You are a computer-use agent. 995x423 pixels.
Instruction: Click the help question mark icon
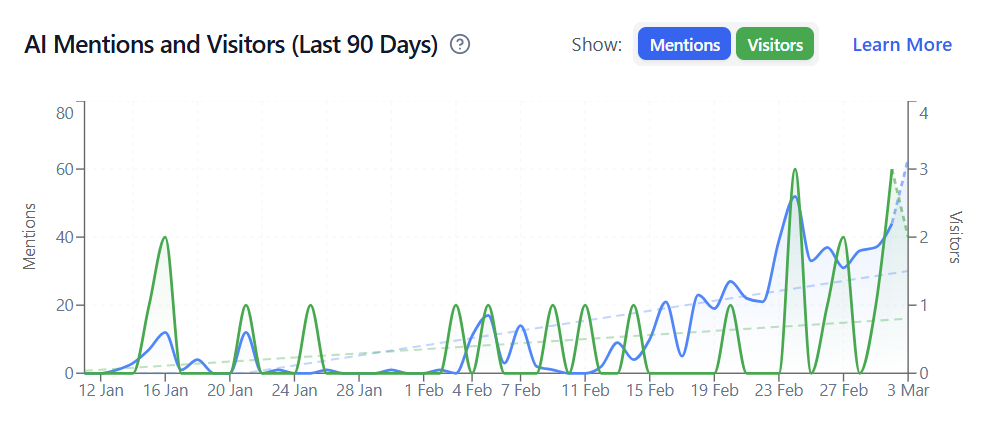tap(460, 45)
